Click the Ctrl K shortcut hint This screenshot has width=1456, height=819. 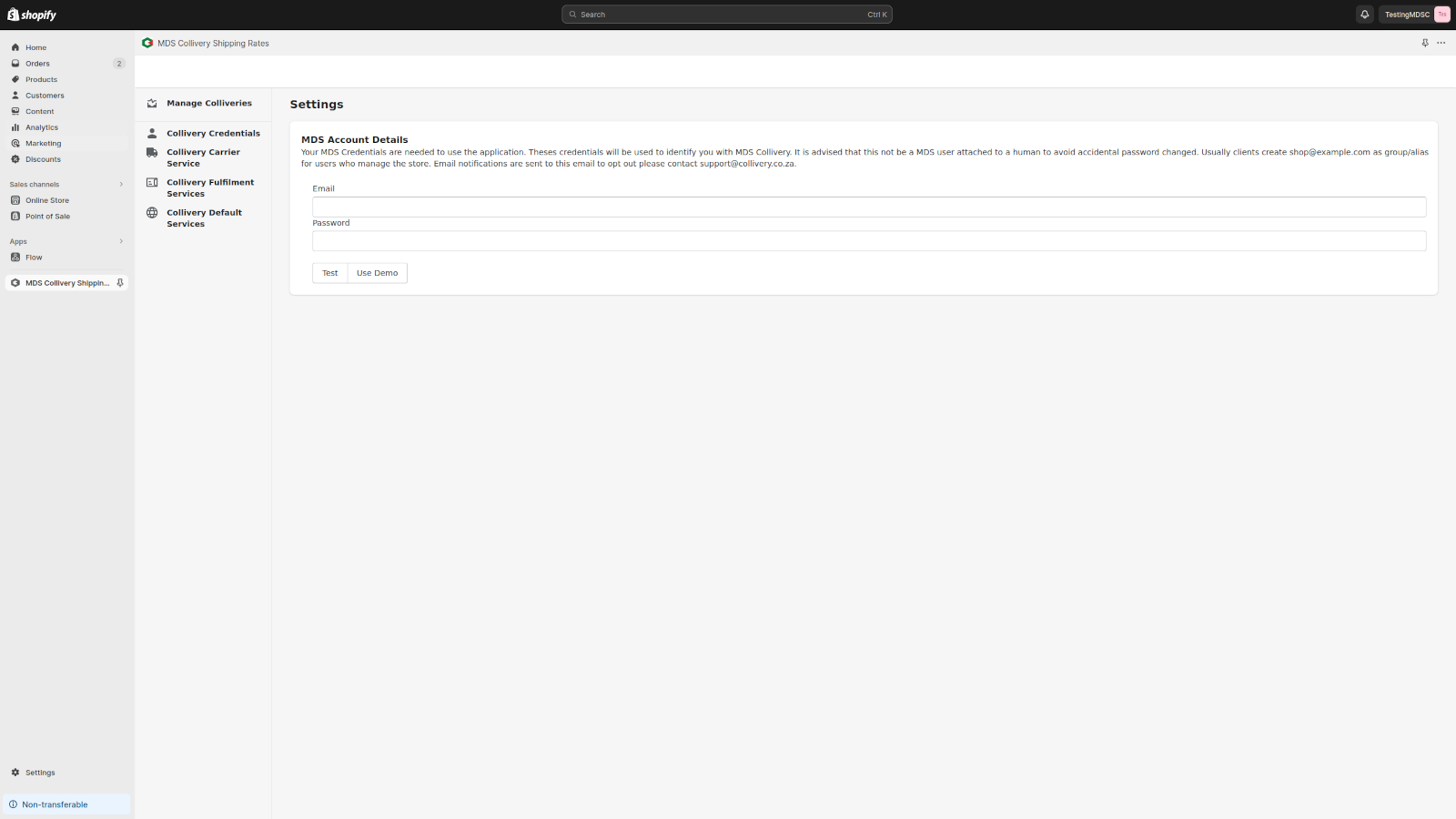tap(876, 15)
